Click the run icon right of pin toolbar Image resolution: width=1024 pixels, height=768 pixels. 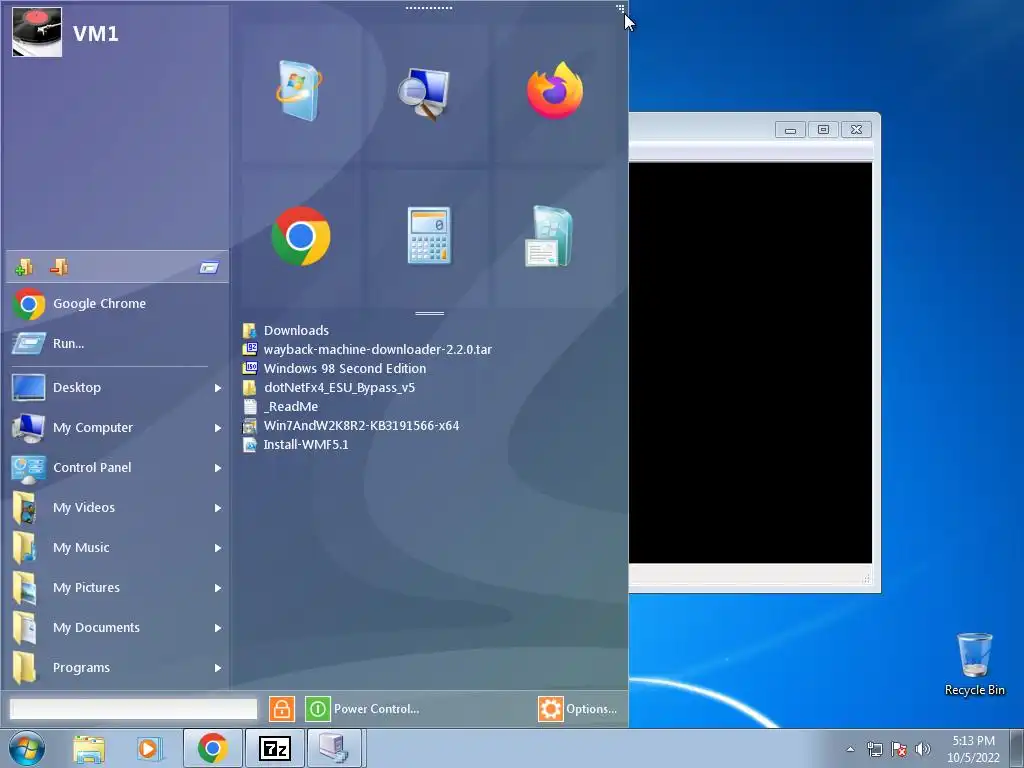pyautogui.click(x=209, y=267)
